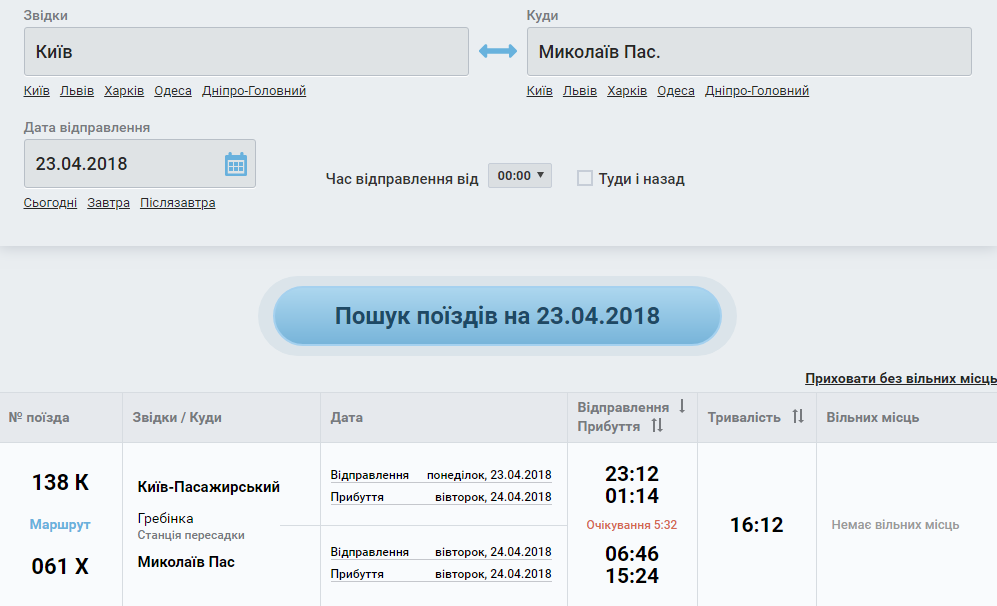Select 'Сьогодні' date shortcut
This screenshot has width=997, height=606.
coord(50,203)
